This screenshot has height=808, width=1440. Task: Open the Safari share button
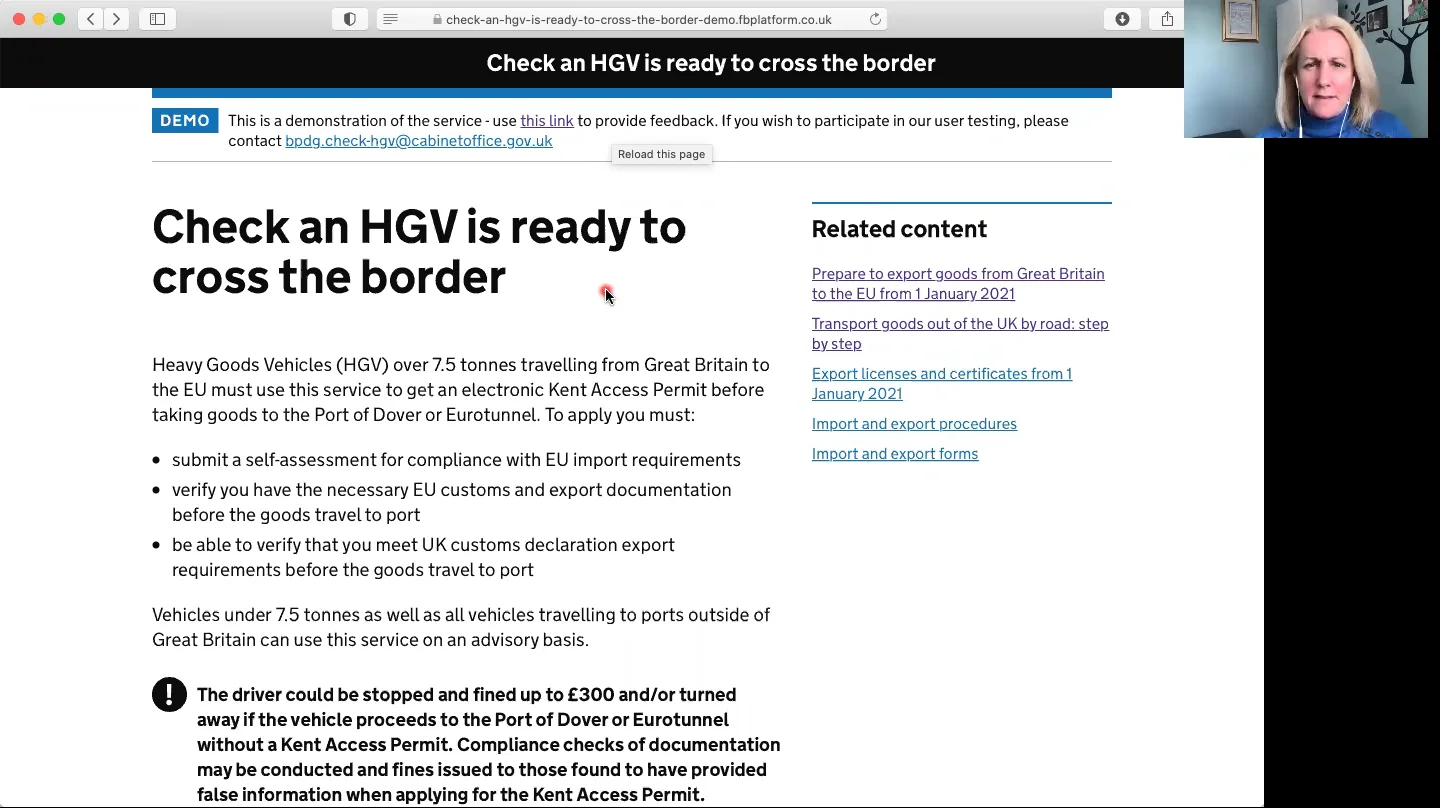tap(1167, 19)
